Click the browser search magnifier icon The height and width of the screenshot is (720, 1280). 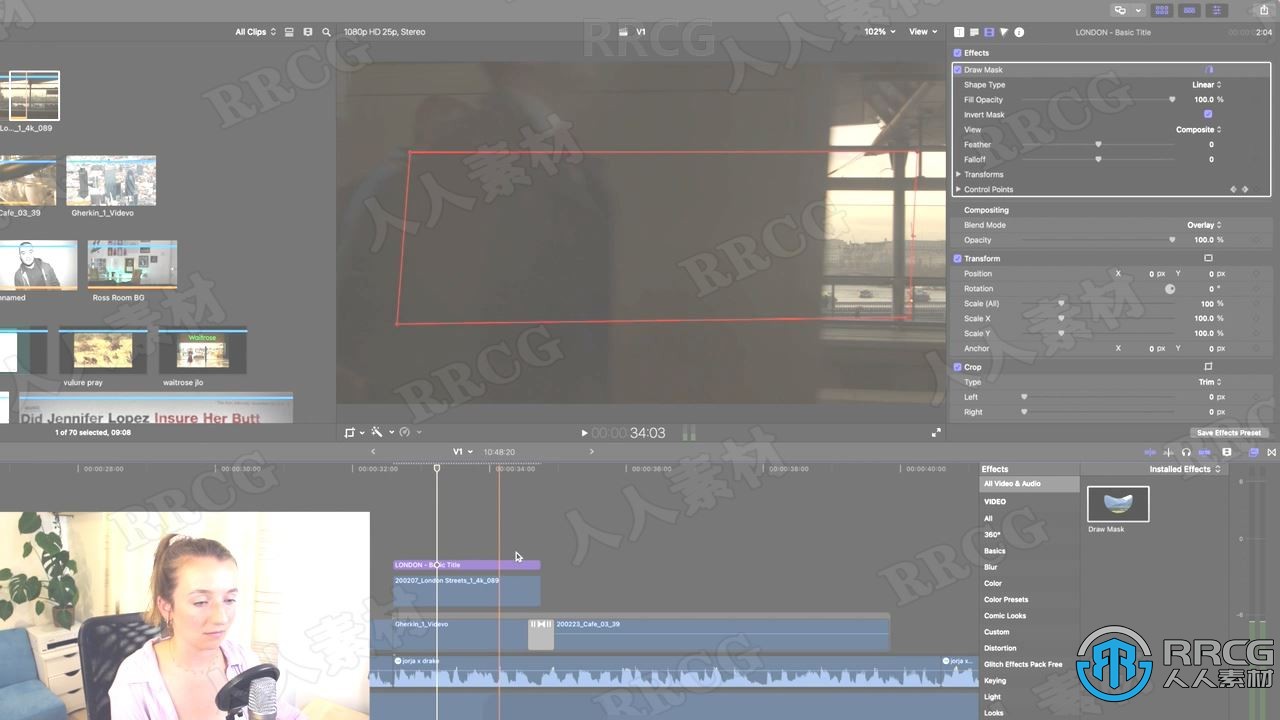tap(326, 32)
